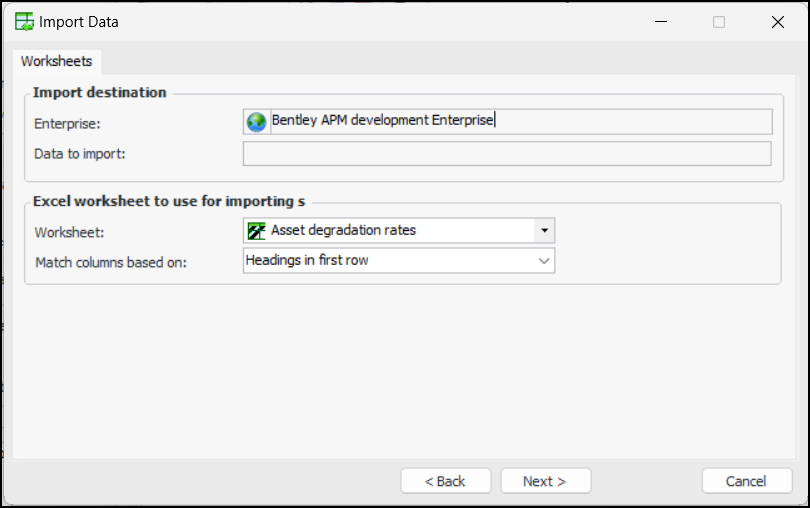Proceed using the Next button
Screen dimensions: 810x508
tap(545, 481)
